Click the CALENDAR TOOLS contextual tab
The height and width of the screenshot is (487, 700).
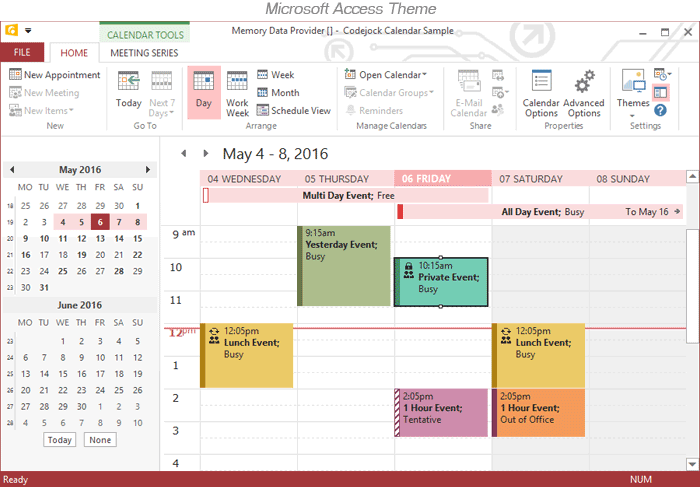pyautogui.click(x=145, y=34)
